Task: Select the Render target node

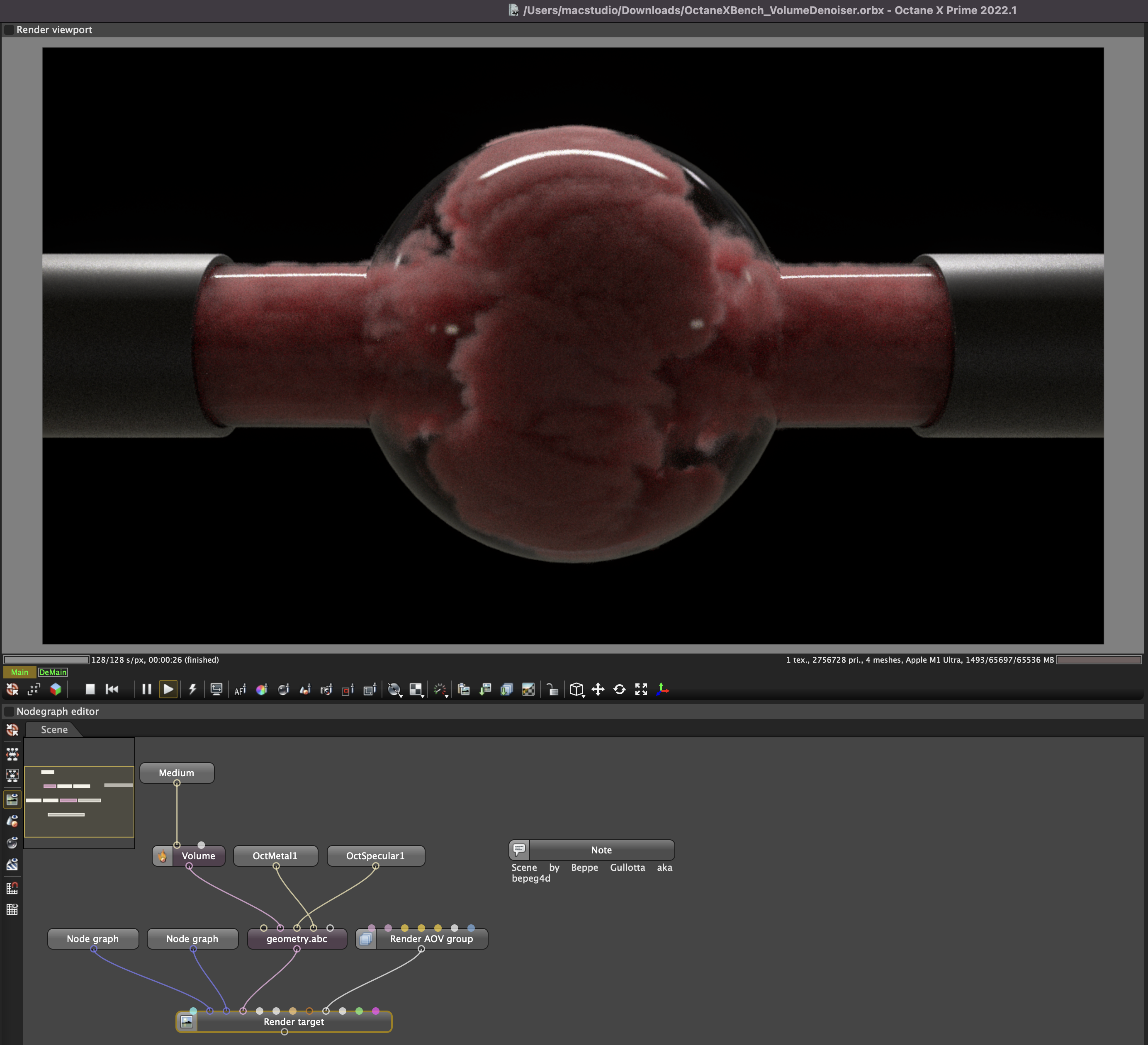Action: pos(294,1022)
